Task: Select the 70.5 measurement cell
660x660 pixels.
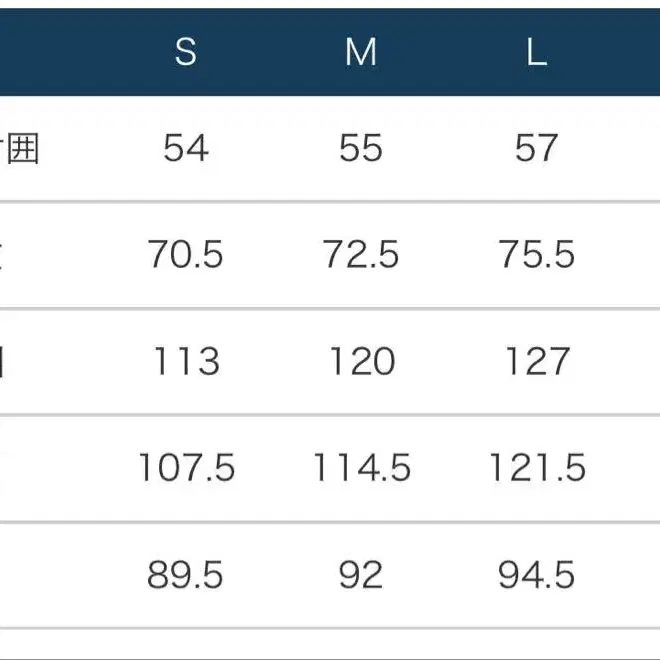Action: pyautogui.click(x=186, y=255)
